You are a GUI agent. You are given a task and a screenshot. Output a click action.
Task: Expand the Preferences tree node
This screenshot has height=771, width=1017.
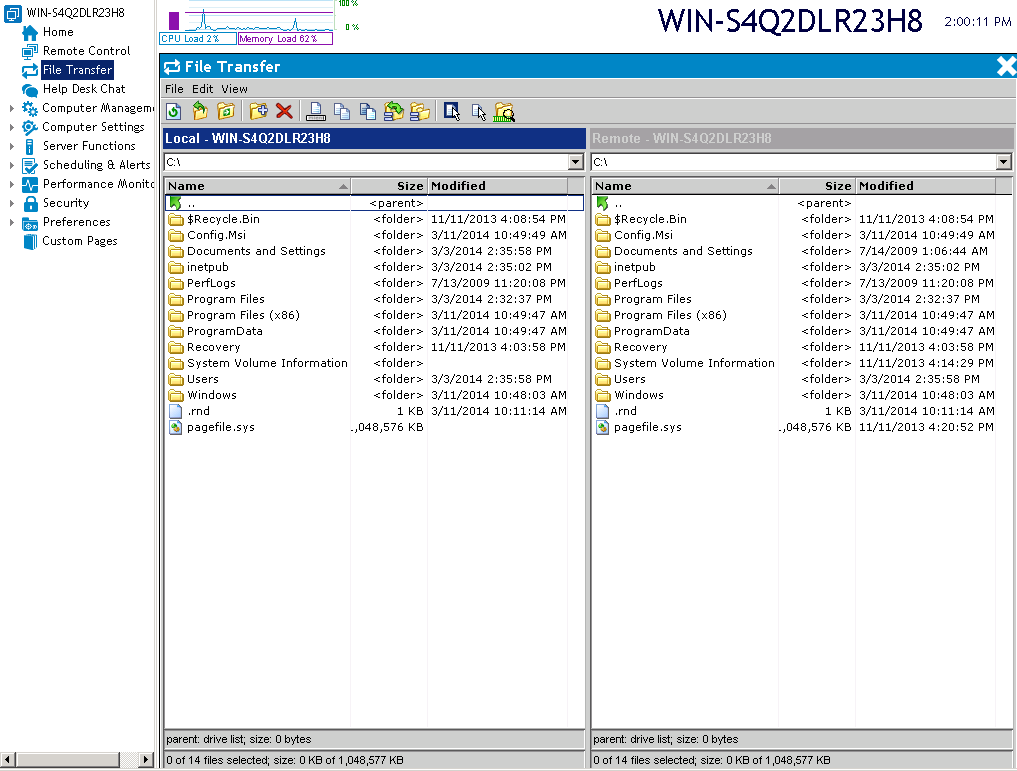12,222
